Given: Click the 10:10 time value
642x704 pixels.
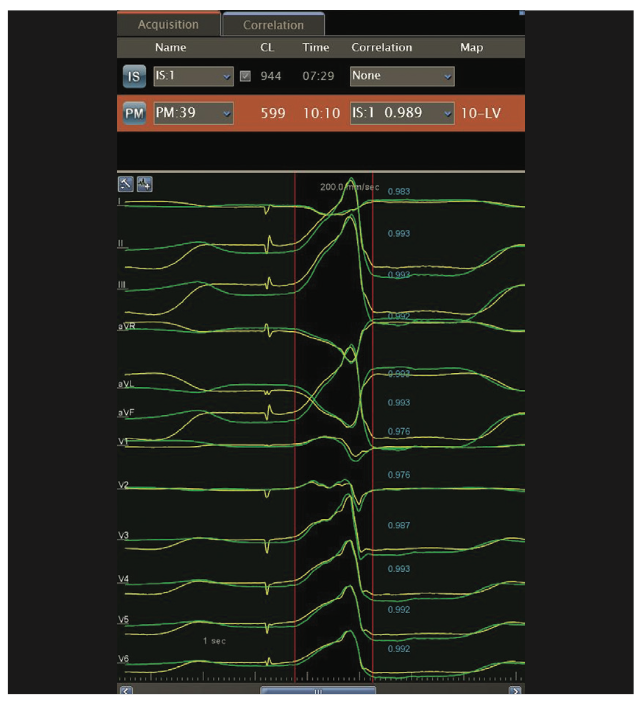Looking at the screenshot, I should pyautogui.click(x=321, y=113).
